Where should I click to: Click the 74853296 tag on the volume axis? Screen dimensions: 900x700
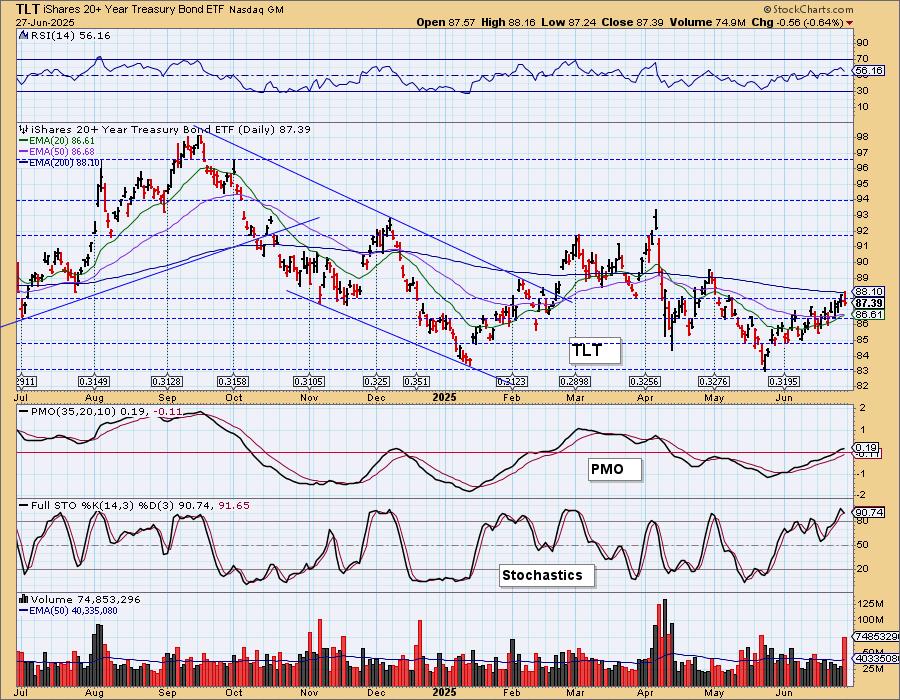(876, 637)
